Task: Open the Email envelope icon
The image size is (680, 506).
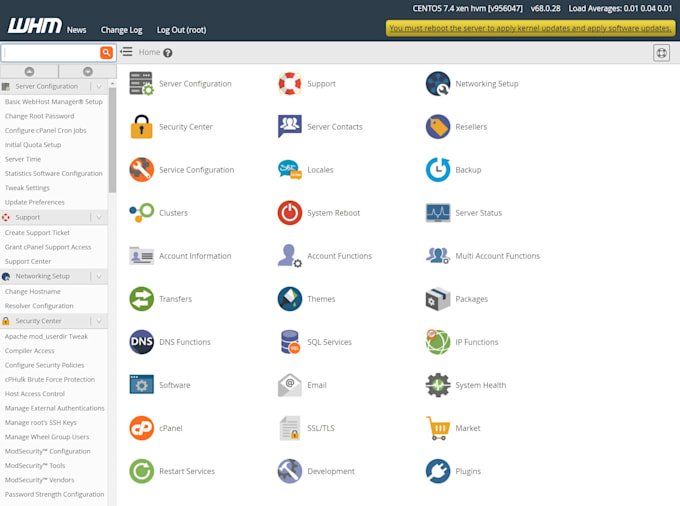Action: (x=290, y=385)
